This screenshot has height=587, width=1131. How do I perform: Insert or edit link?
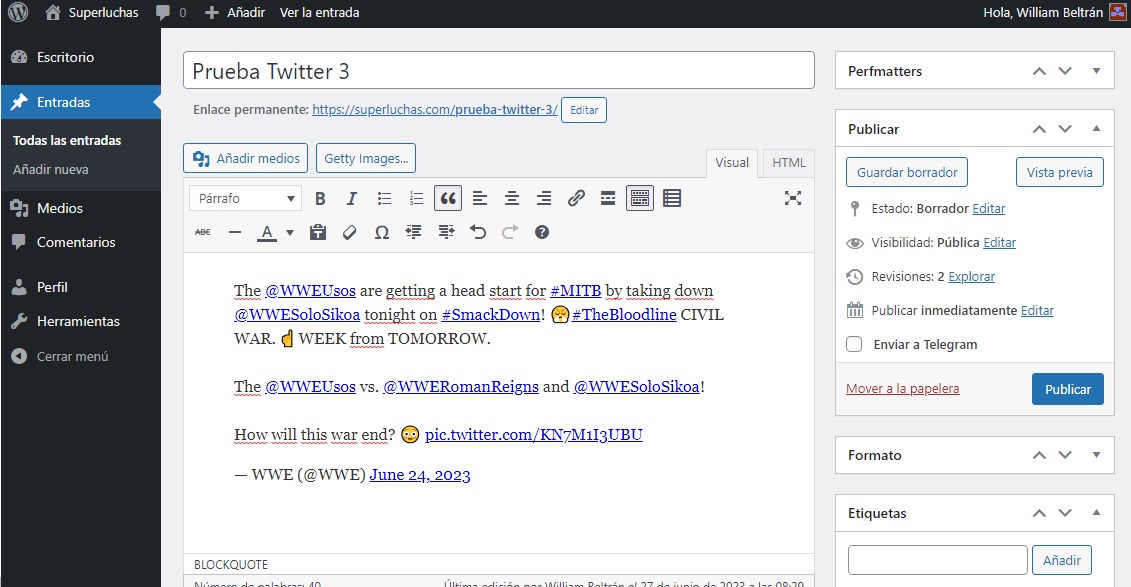click(576, 198)
